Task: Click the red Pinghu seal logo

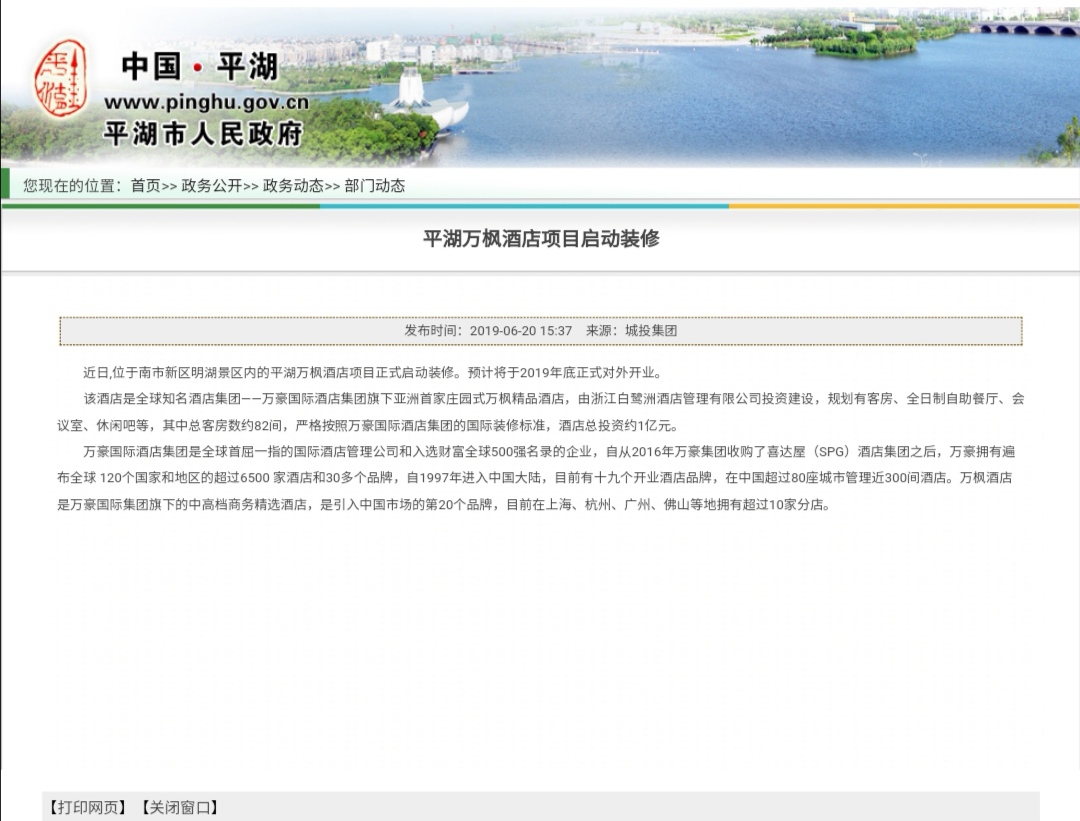Action: tap(61, 78)
